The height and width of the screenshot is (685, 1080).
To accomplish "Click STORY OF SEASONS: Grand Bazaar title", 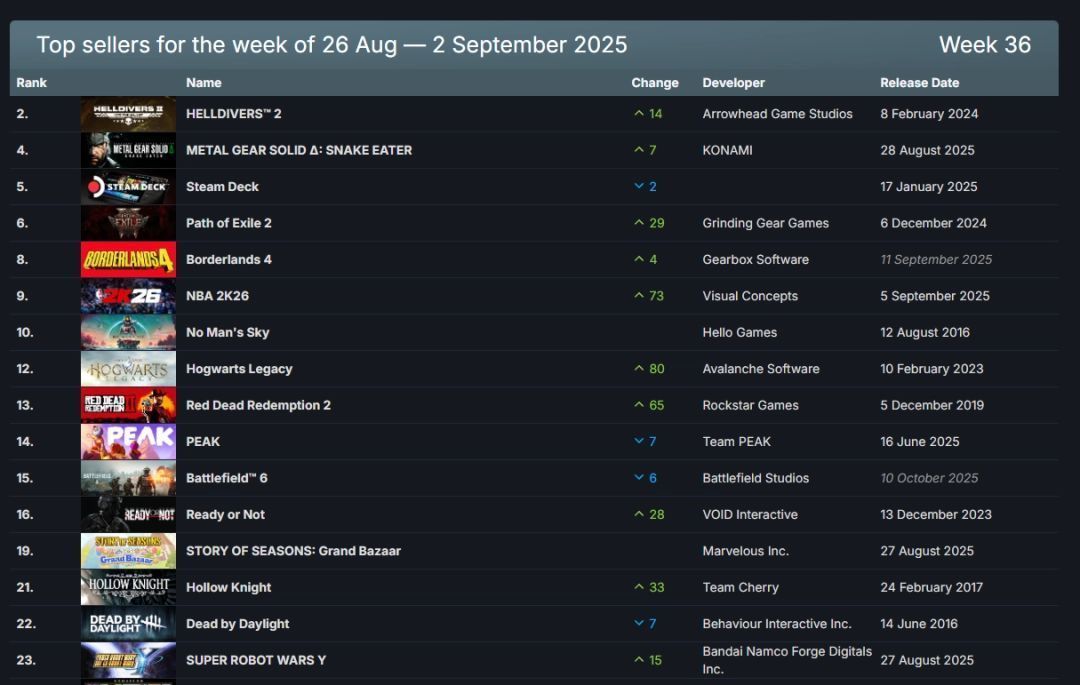I will (x=293, y=551).
